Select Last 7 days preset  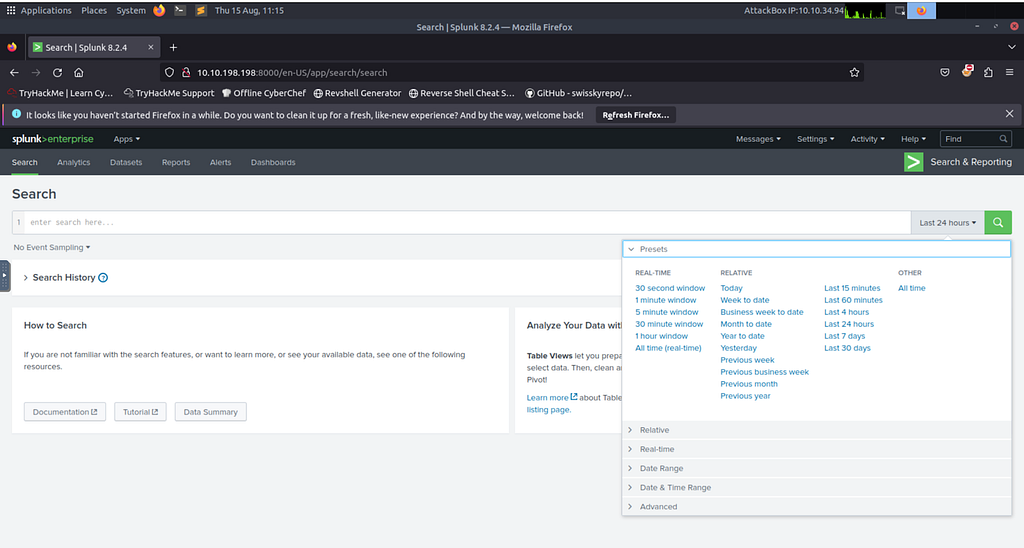pos(844,336)
